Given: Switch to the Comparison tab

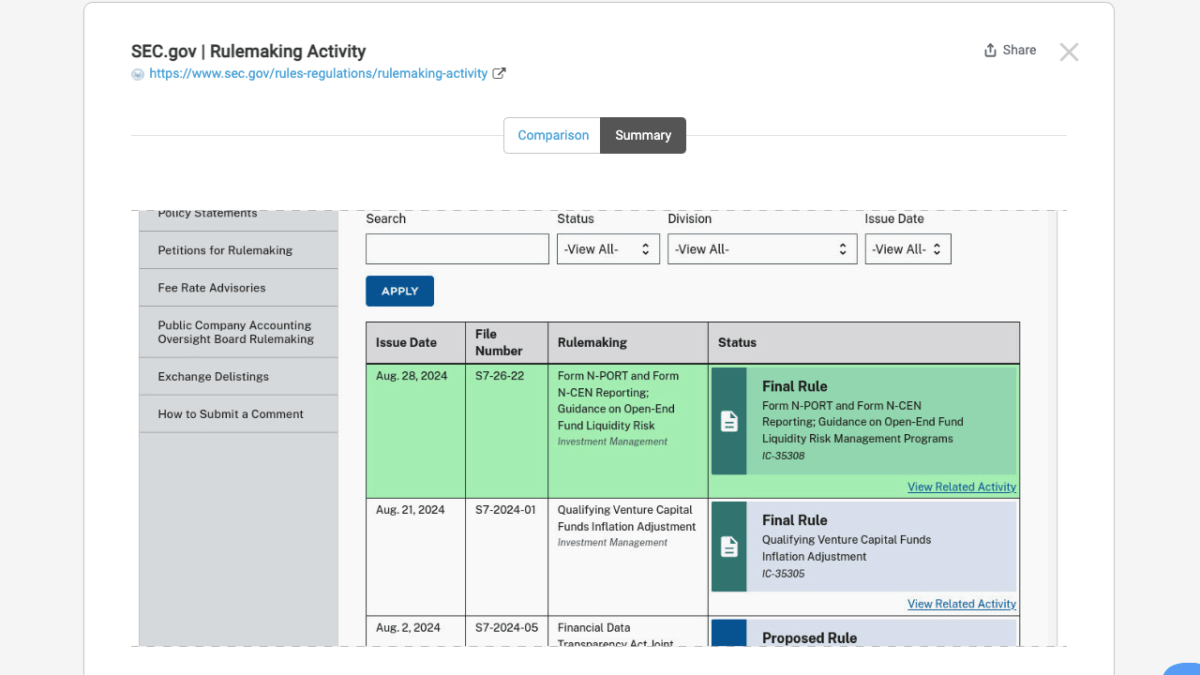Looking at the screenshot, I should click(552, 135).
